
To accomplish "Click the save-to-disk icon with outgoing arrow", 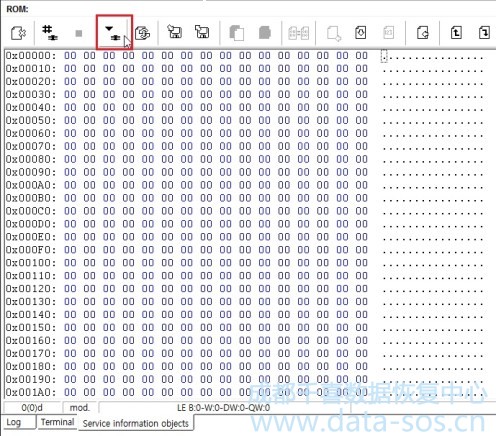I will (x=202, y=32).
